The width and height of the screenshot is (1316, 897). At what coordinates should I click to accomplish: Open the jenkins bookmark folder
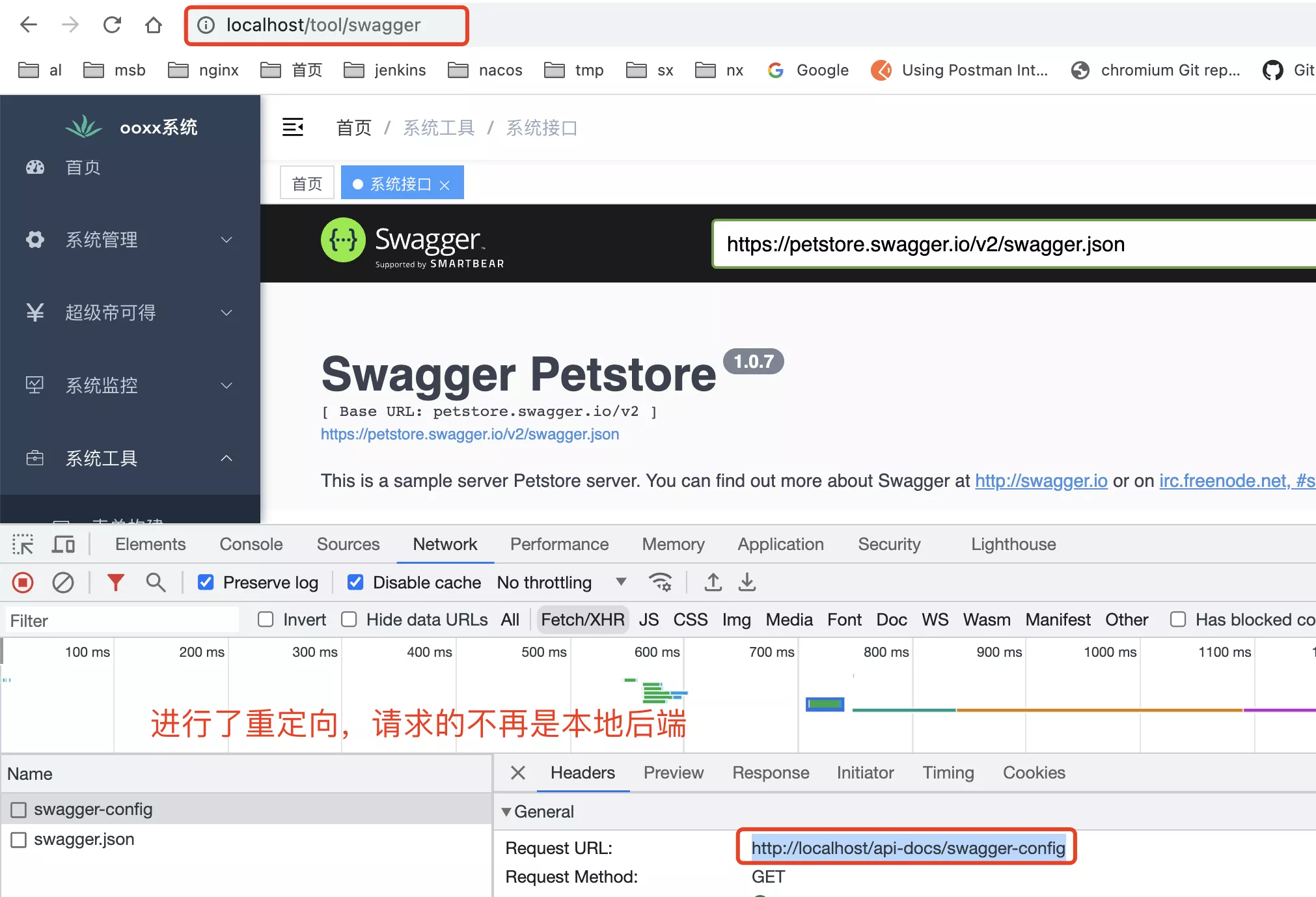(x=385, y=70)
